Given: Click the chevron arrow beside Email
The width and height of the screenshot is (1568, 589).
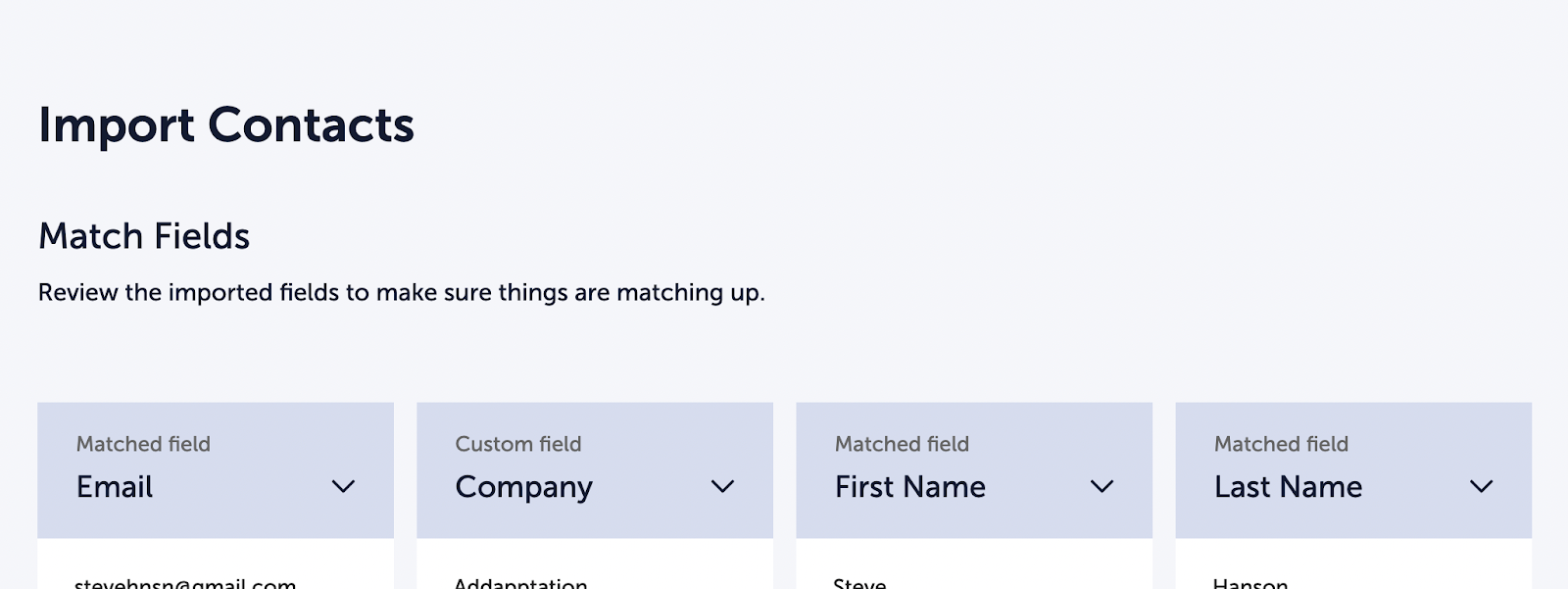Looking at the screenshot, I should (343, 487).
